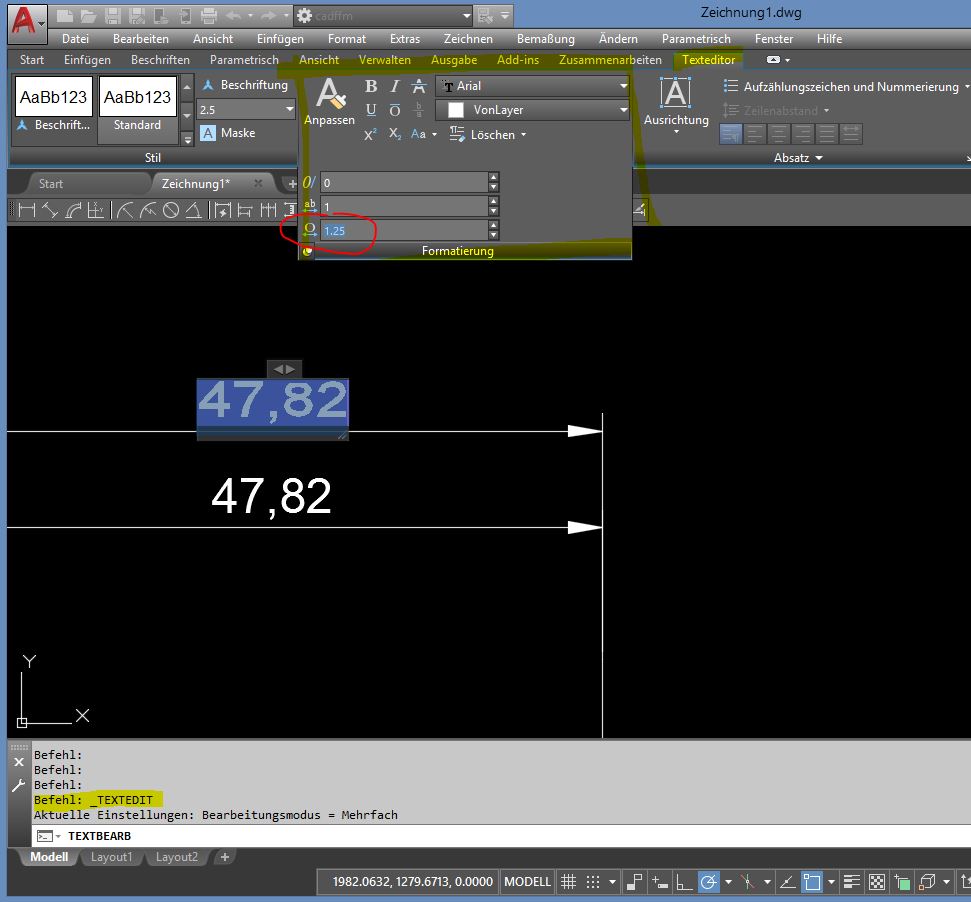The height and width of the screenshot is (902, 971).
Task: Toggle polar tracking in the status bar
Action: coord(709,882)
